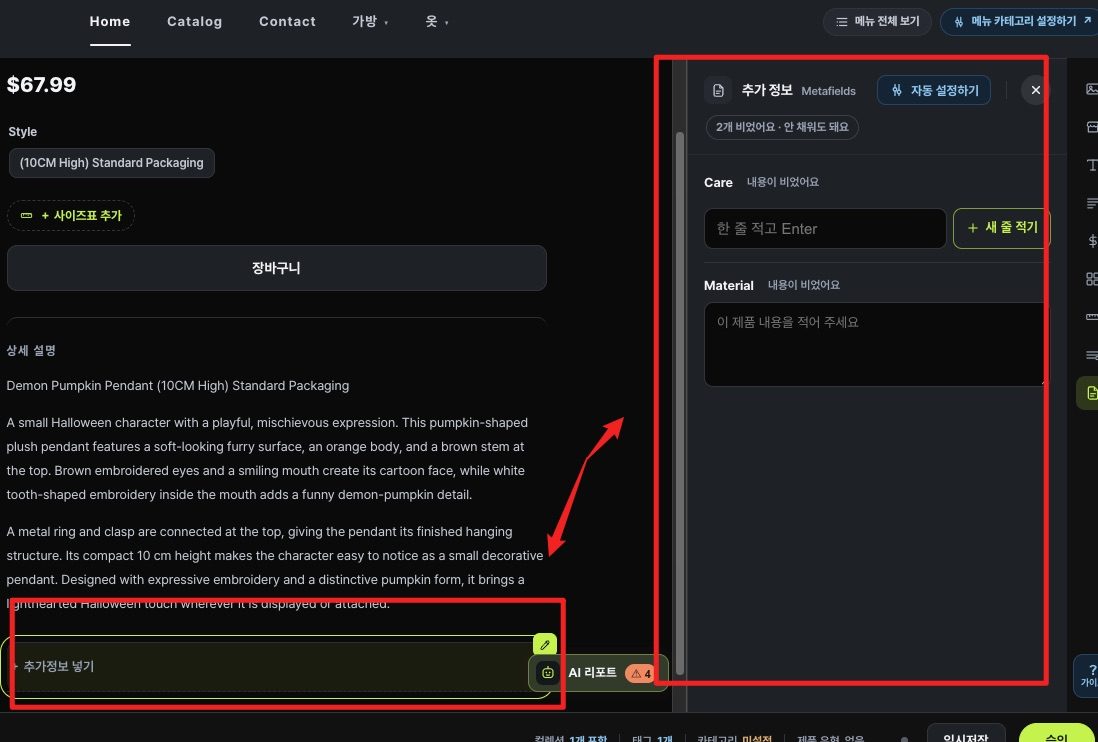Click the Material field label

tap(729, 286)
